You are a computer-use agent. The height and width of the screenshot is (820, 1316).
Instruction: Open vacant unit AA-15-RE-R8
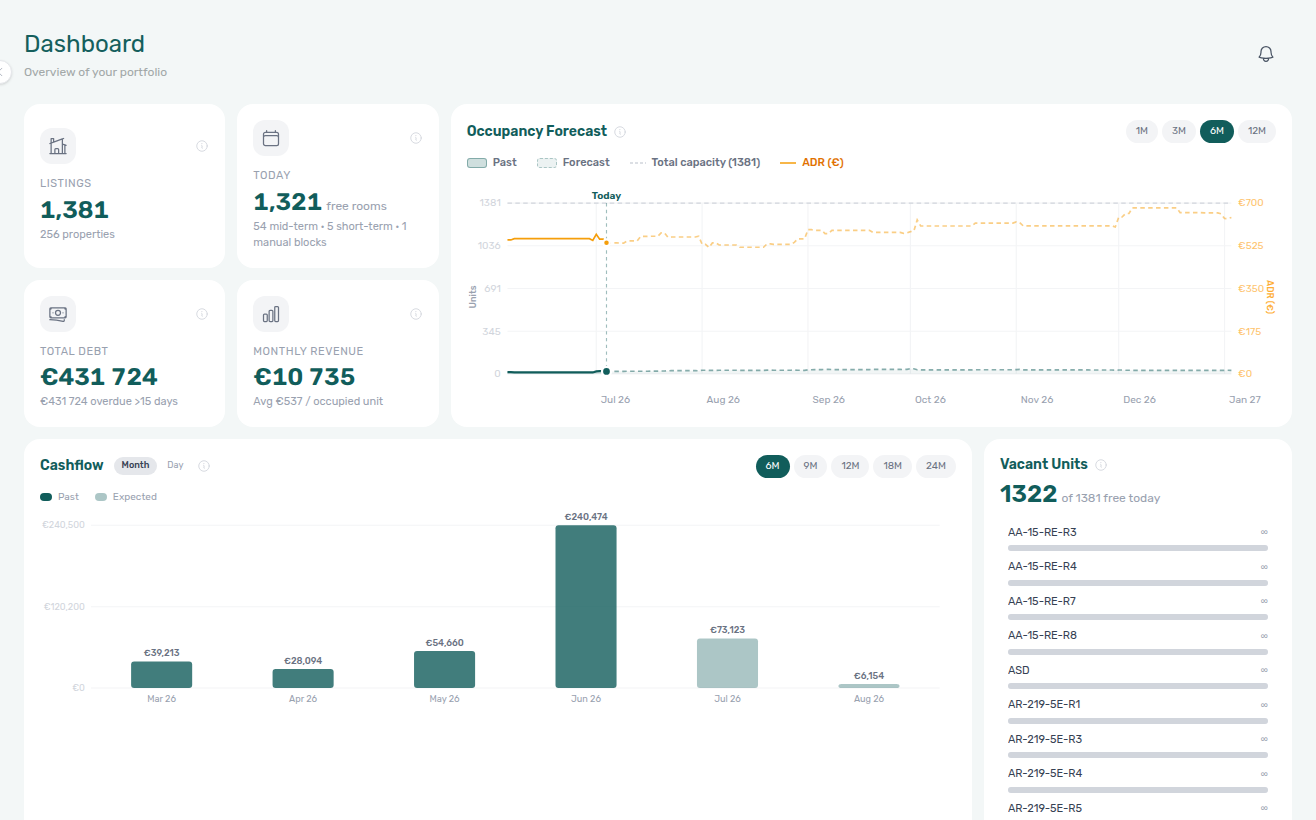coord(1138,642)
